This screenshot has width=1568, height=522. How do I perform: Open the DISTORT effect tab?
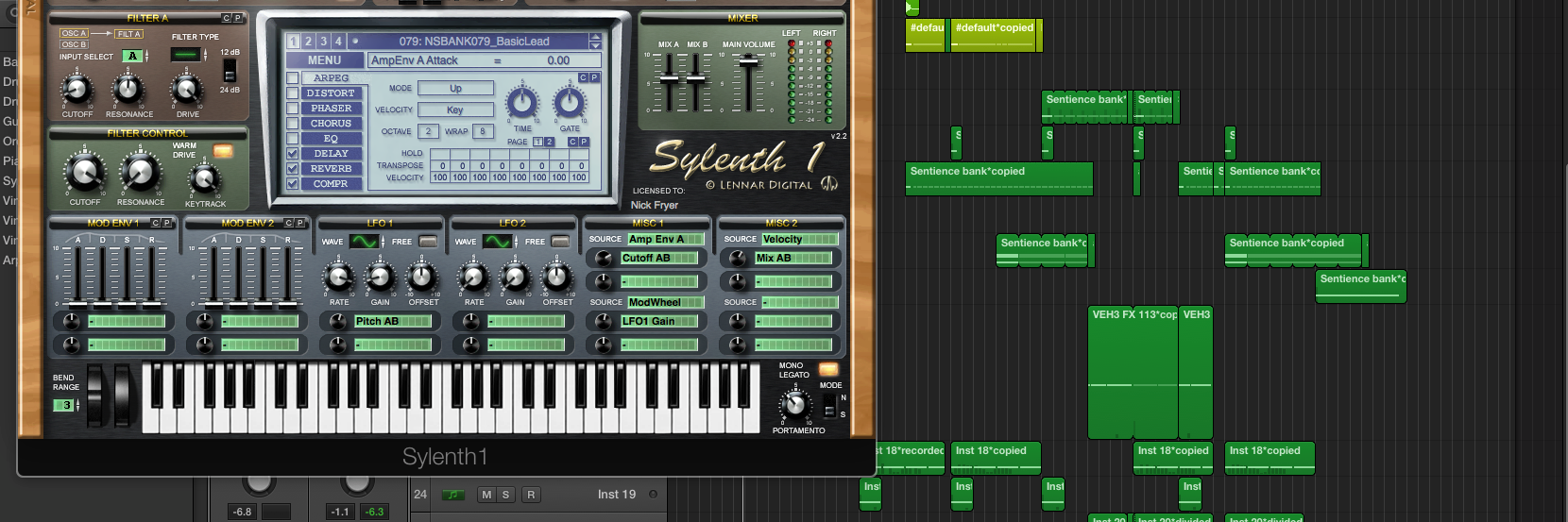332,93
